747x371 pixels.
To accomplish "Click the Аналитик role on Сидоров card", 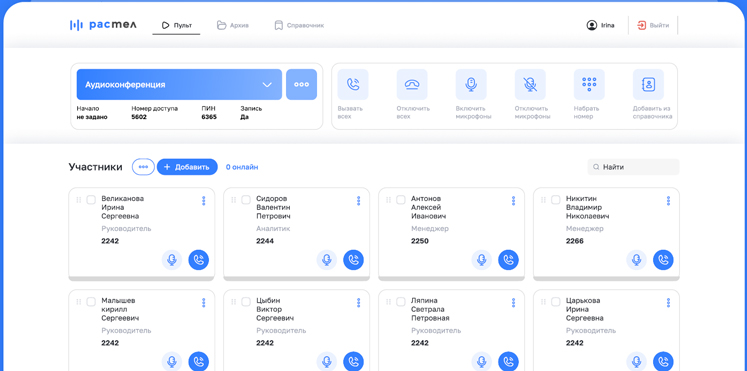I will pyautogui.click(x=273, y=229).
